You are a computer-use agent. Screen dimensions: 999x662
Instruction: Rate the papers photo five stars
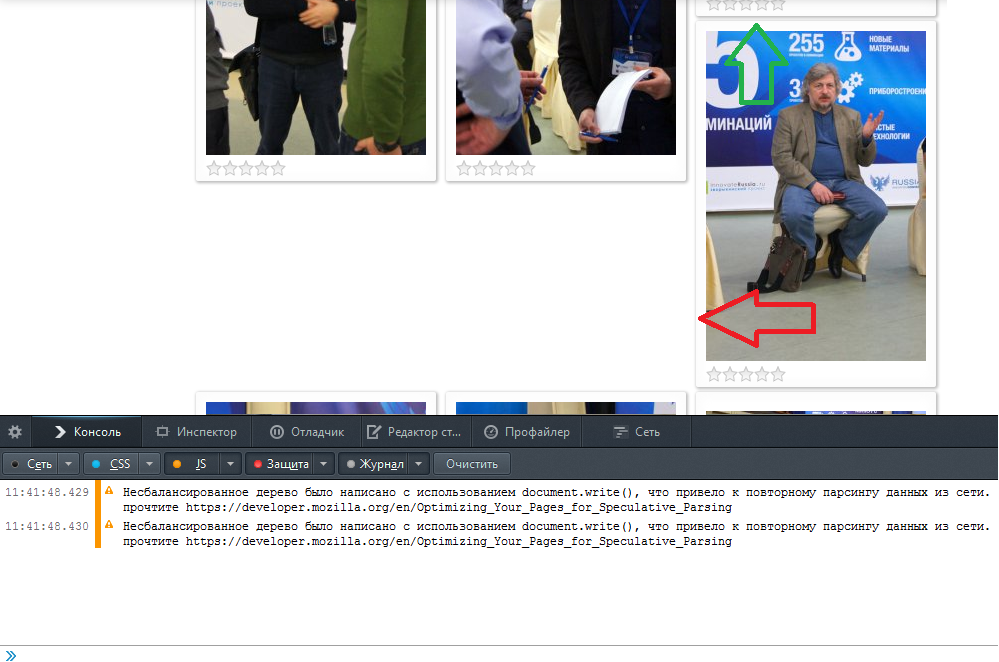coord(528,169)
